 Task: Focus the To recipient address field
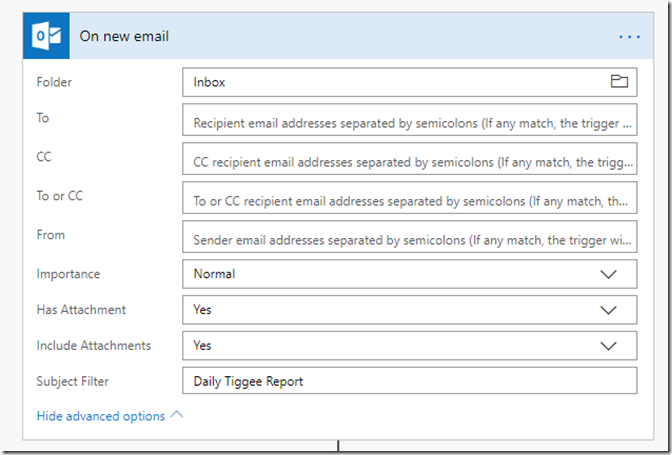(x=410, y=121)
